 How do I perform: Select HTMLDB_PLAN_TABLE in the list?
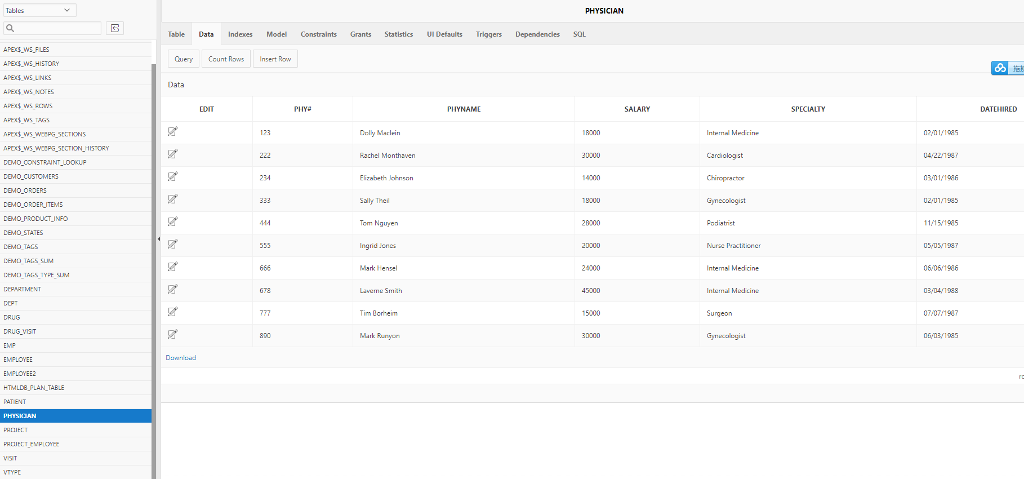coord(76,388)
